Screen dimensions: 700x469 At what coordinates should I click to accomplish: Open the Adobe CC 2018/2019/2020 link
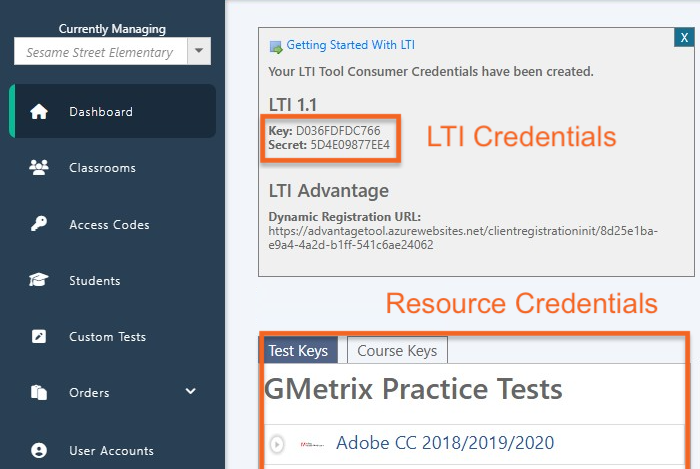tap(445, 443)
